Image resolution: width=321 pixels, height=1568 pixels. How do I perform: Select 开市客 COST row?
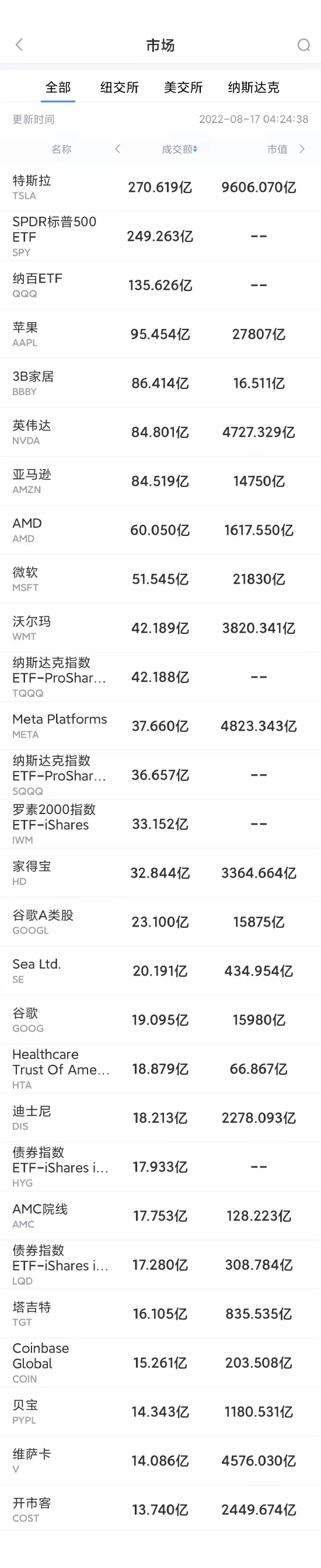click(160, 1509)
